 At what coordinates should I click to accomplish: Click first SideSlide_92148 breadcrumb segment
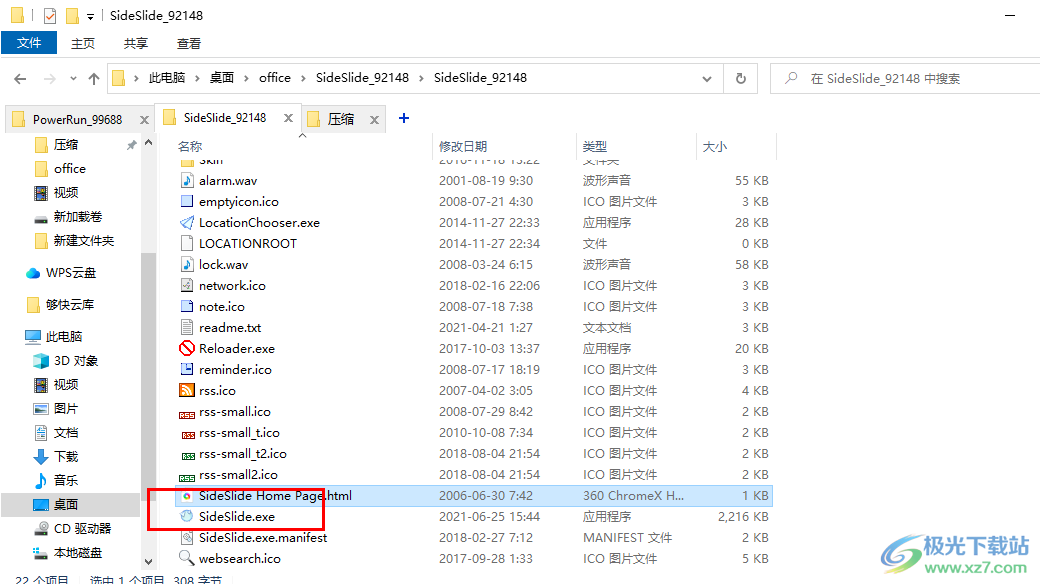pos(362,78)
